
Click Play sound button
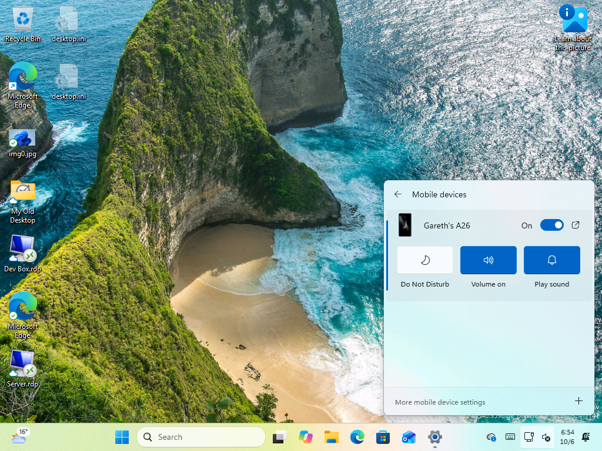click(x=552, y=260)
